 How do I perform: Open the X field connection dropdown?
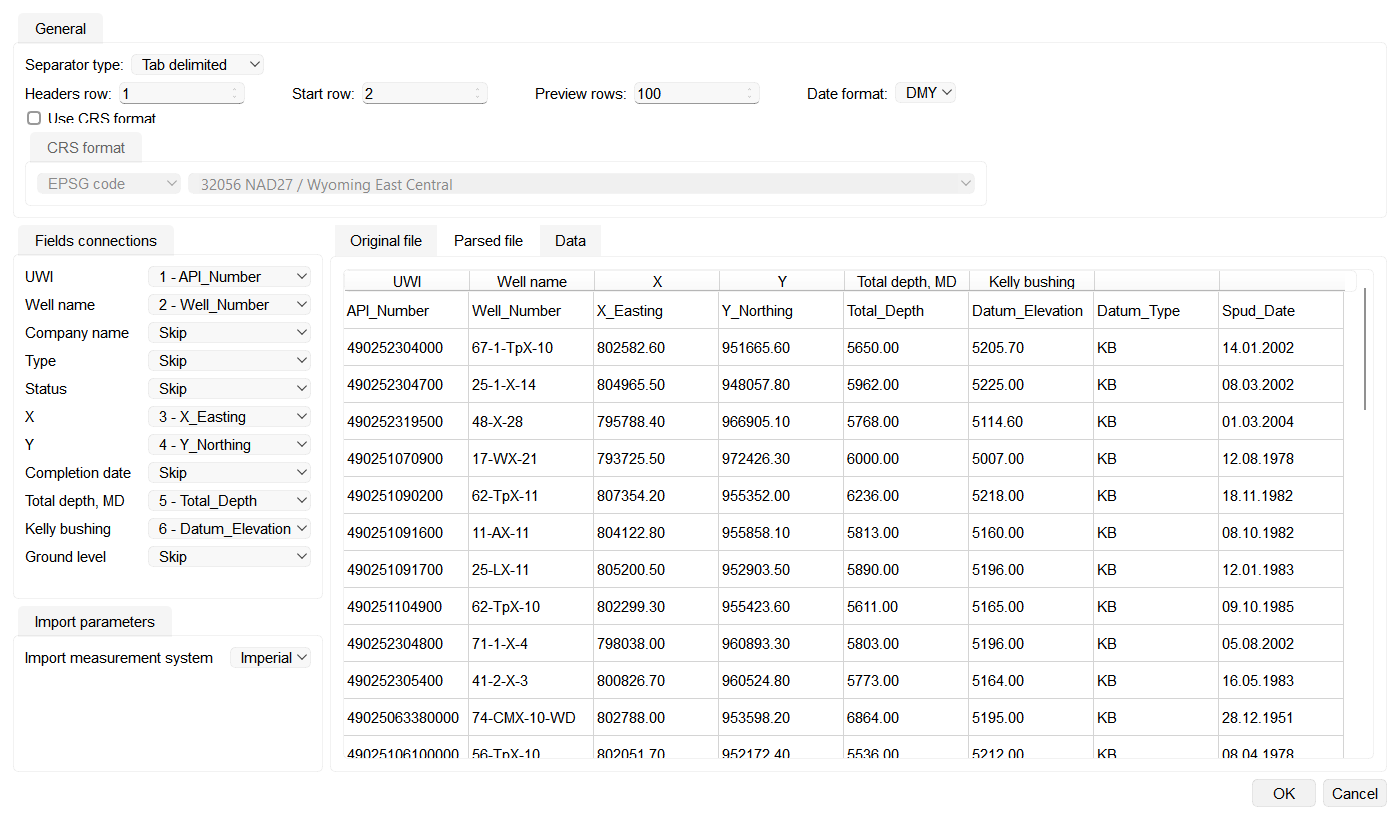(229, 416)
